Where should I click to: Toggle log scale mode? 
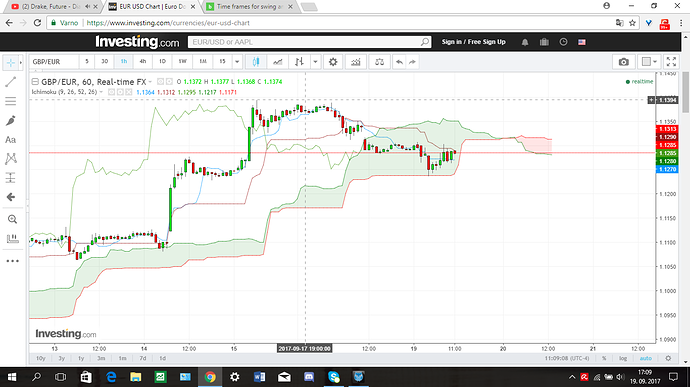623,358
